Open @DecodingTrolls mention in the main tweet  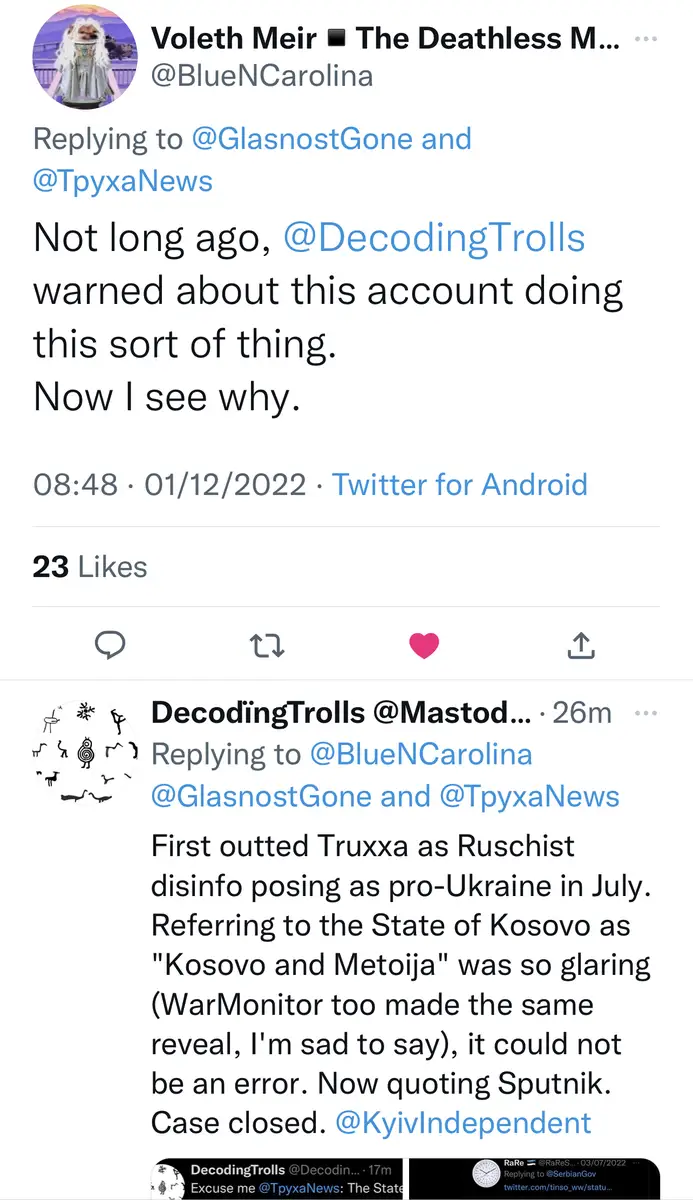pyautogui.click(x=435, y=238)
